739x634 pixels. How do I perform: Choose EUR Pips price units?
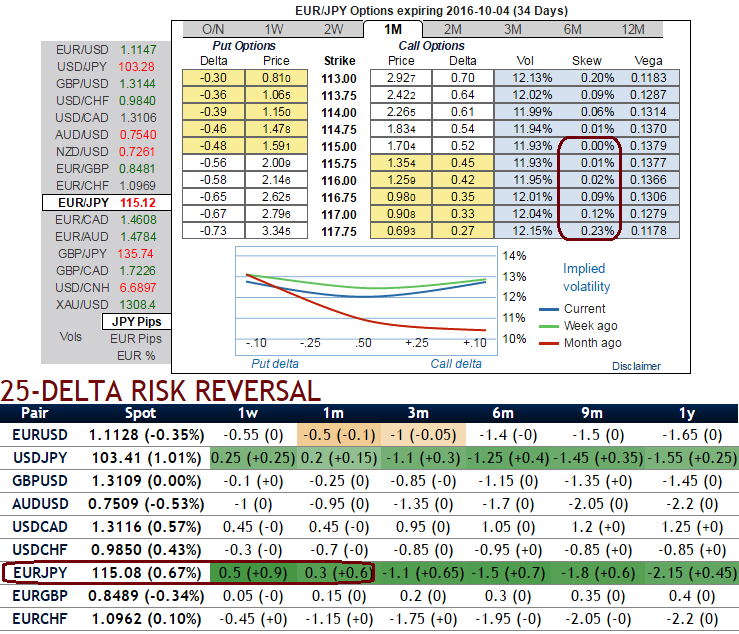pos(136,338)
